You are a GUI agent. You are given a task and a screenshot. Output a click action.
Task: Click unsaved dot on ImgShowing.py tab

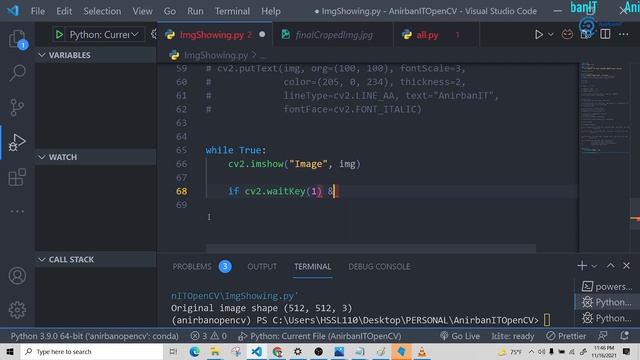pos(262,35)
